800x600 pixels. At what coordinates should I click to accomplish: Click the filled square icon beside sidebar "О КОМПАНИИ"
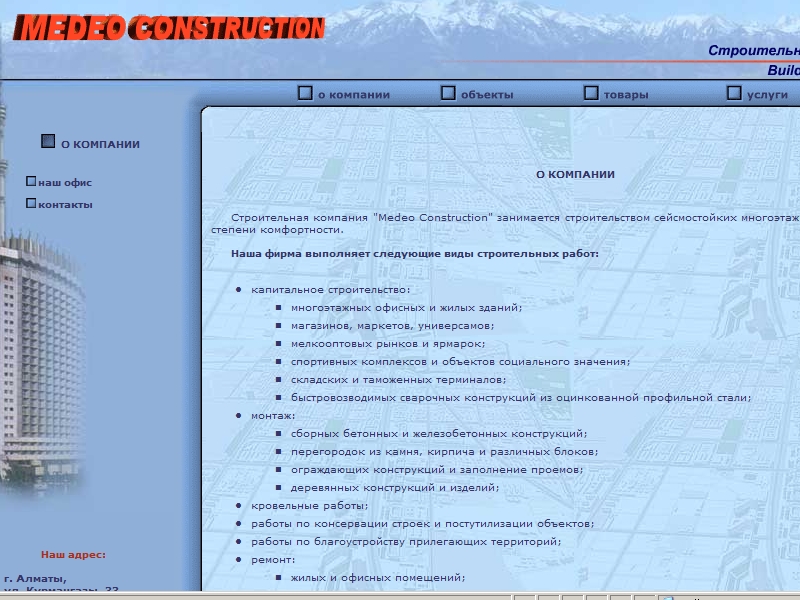48,141
